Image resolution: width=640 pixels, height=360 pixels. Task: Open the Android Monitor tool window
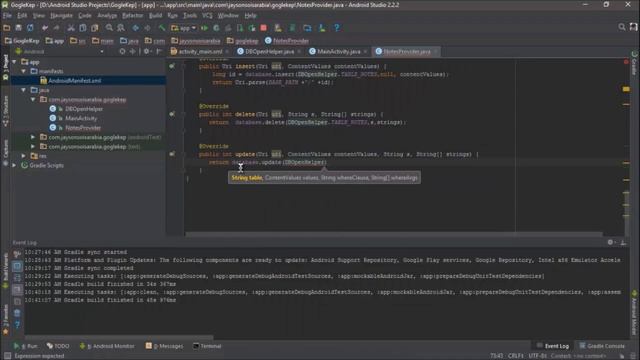click(x=107, y=346)
